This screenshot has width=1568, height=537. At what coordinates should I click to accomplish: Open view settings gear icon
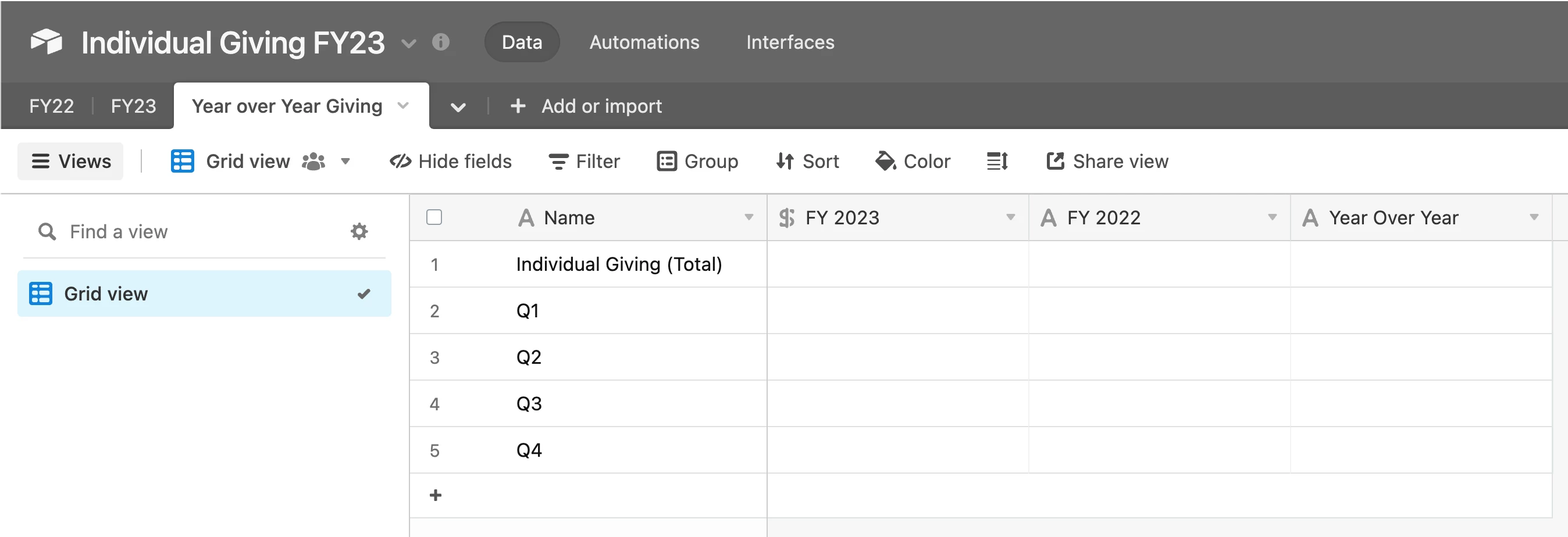point(359,232)
